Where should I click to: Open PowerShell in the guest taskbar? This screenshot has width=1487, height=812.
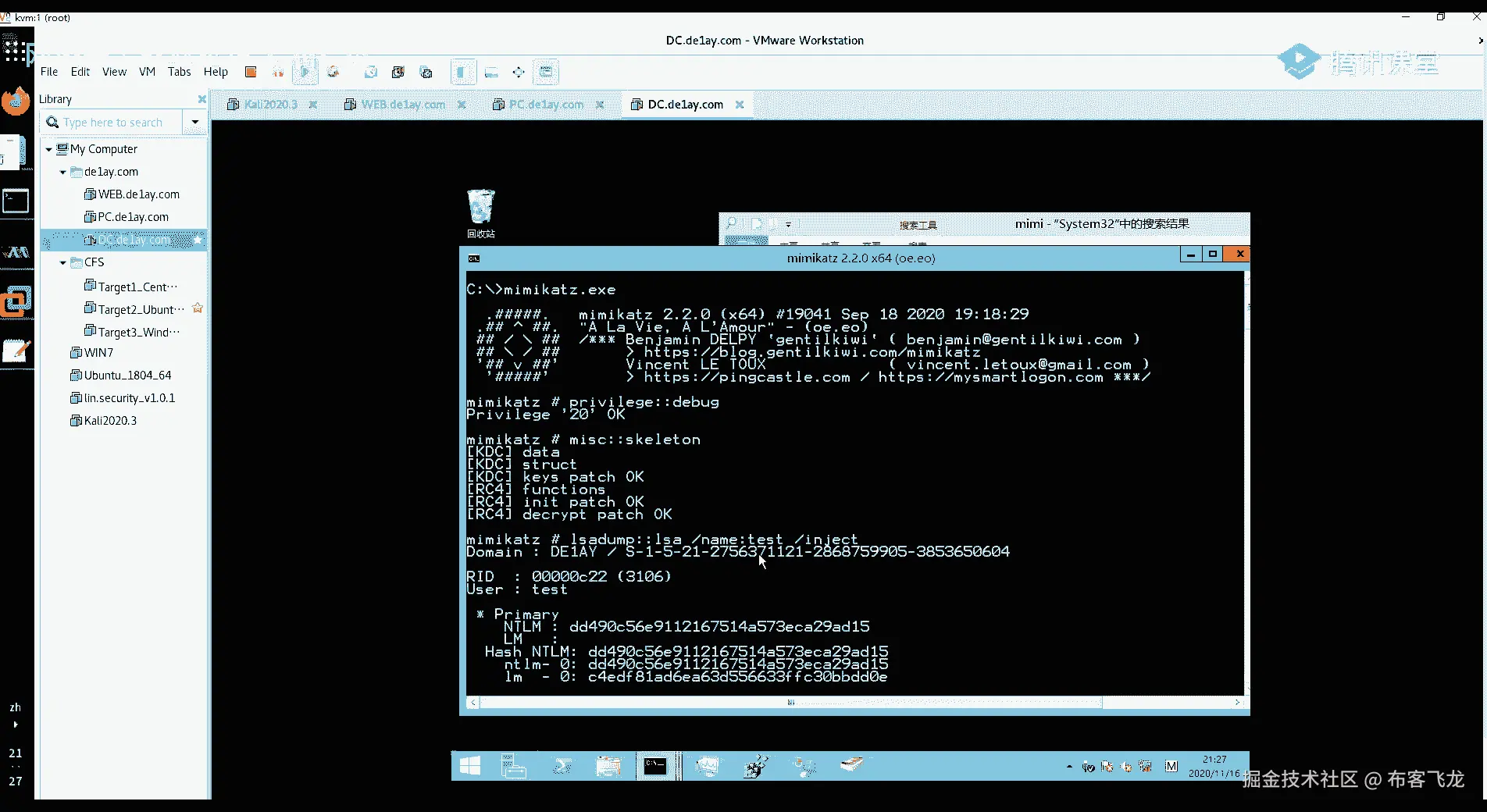coord(562,767)
